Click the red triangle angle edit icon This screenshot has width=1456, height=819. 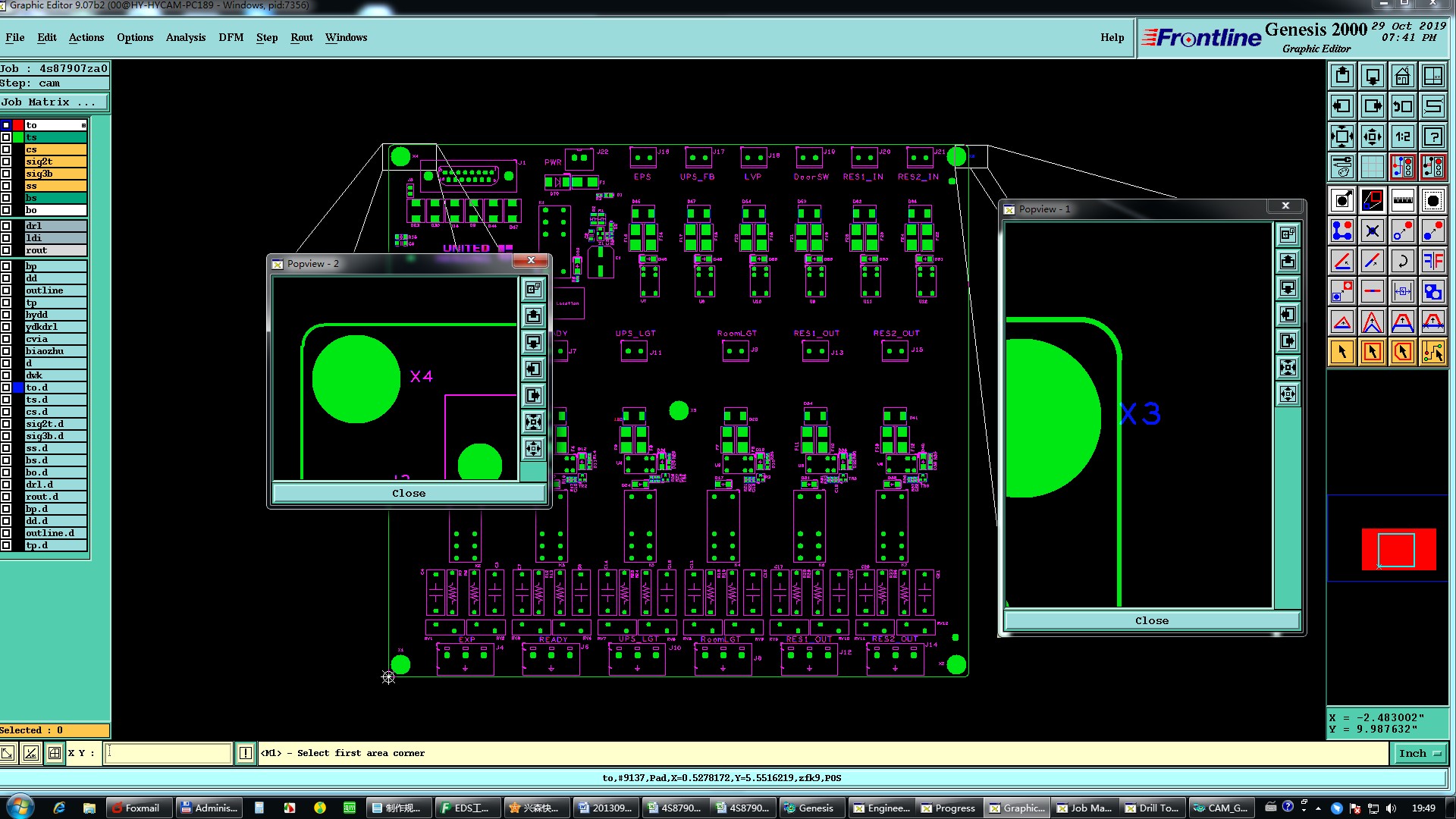1342,322
